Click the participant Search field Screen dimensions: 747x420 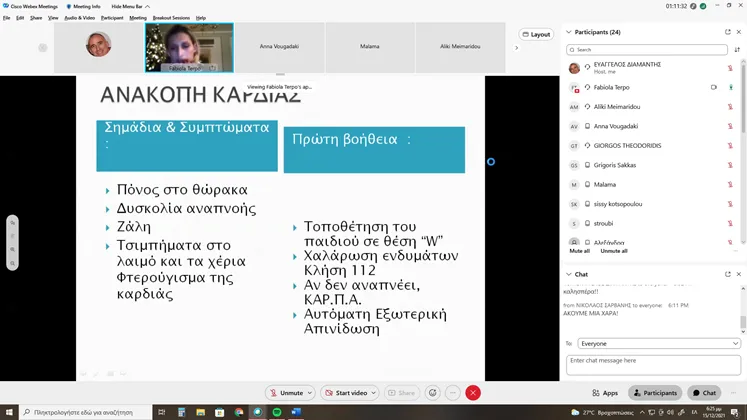point(648,49)
